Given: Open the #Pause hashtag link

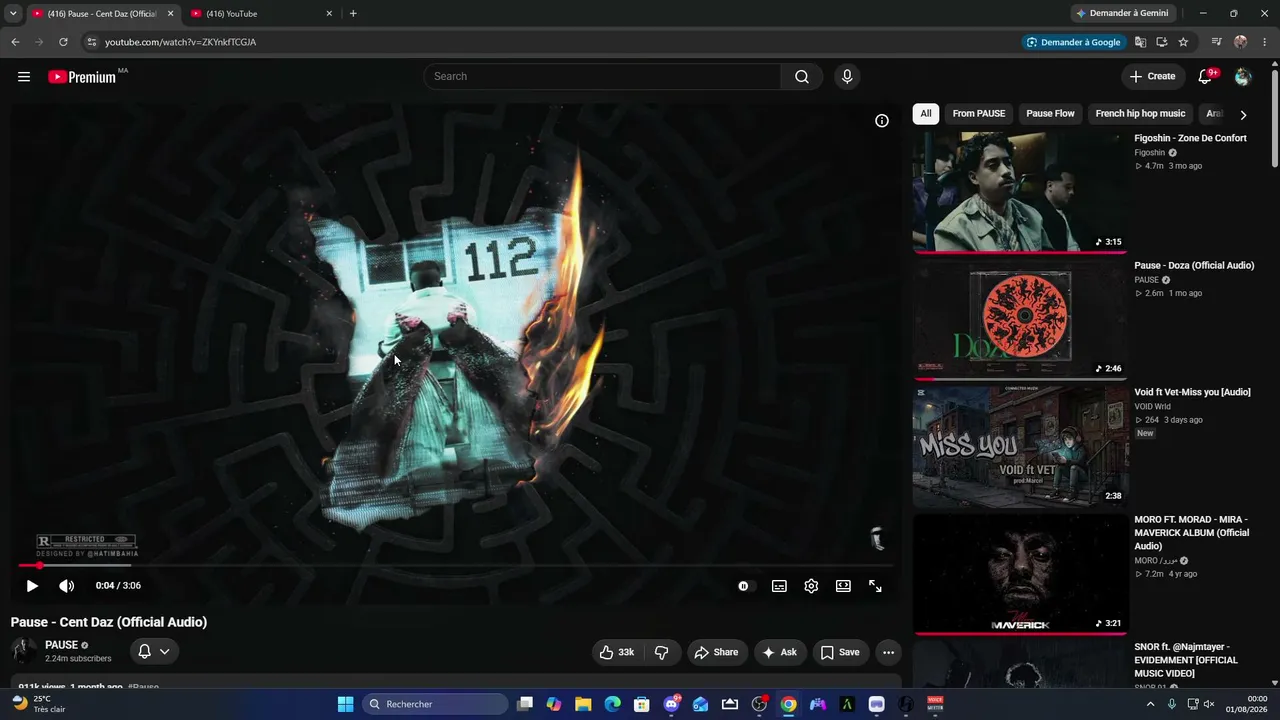Looking at the screenshot, I should [143, 687].
